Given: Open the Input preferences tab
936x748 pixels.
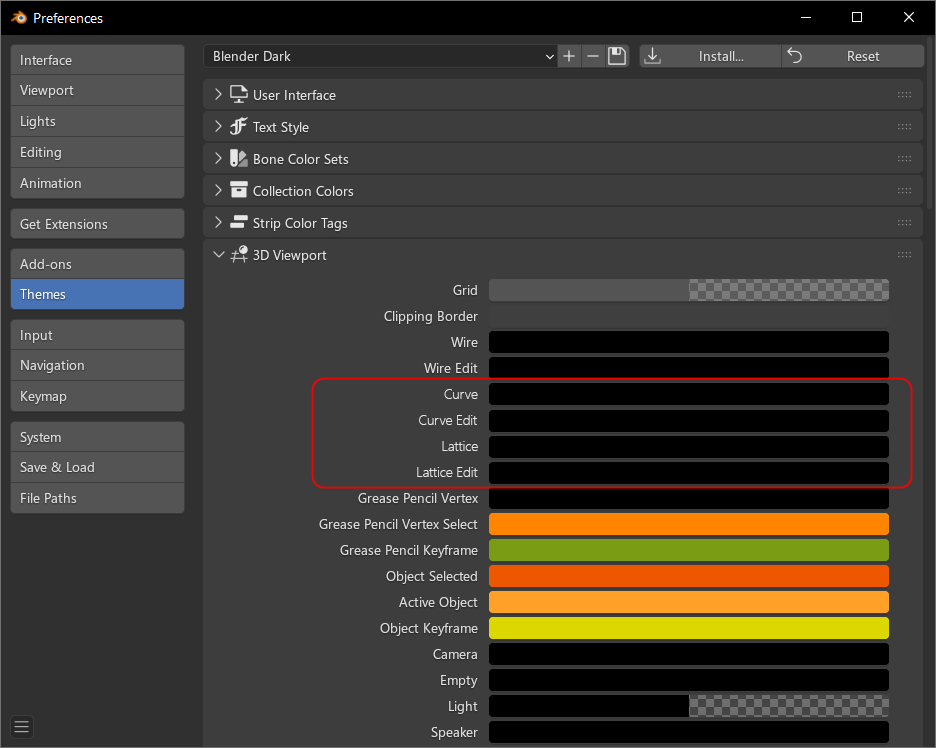Looking at the screenshot, I should (97, 335).
